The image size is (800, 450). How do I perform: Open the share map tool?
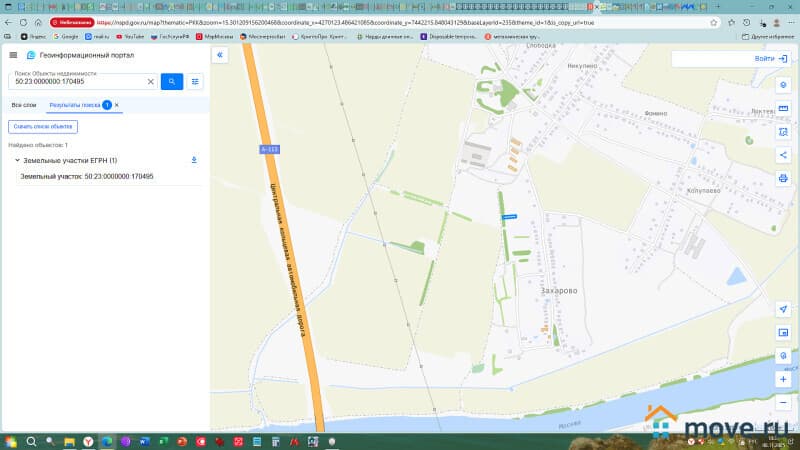(783, 155)
